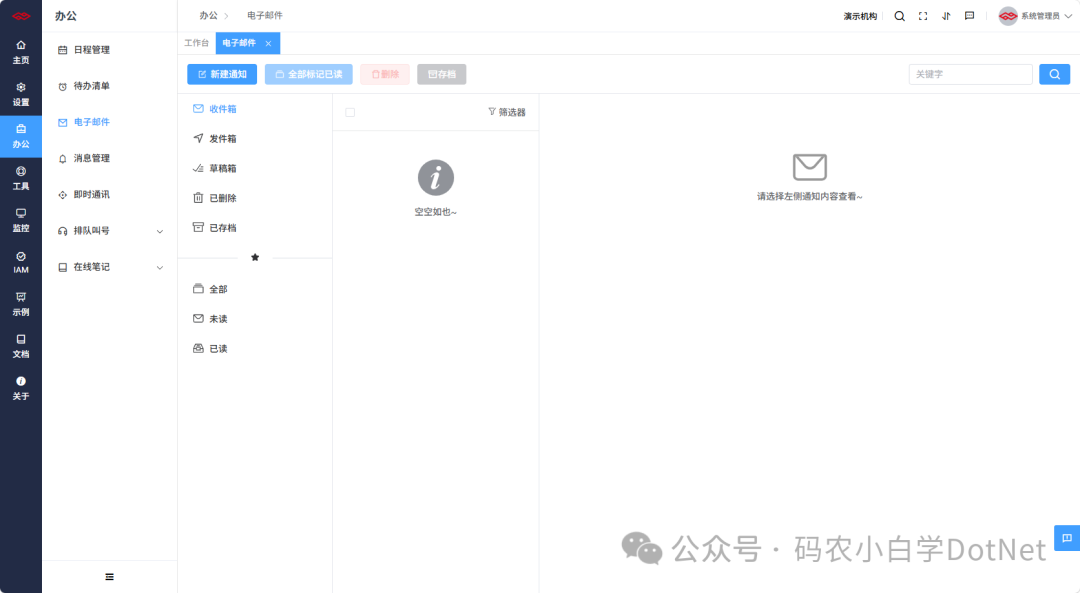Image resolution: width=1080 pixels, height=593 pixels.
Task: Focus the 关键字 keyword search field
Action: [x=970, y=74]
